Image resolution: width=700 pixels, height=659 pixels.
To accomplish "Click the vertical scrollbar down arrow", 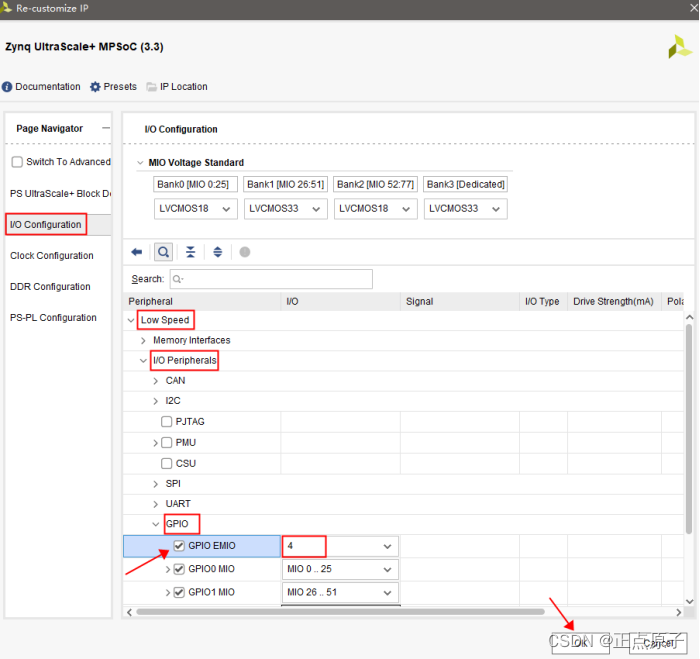I will (x=689, y=601).
